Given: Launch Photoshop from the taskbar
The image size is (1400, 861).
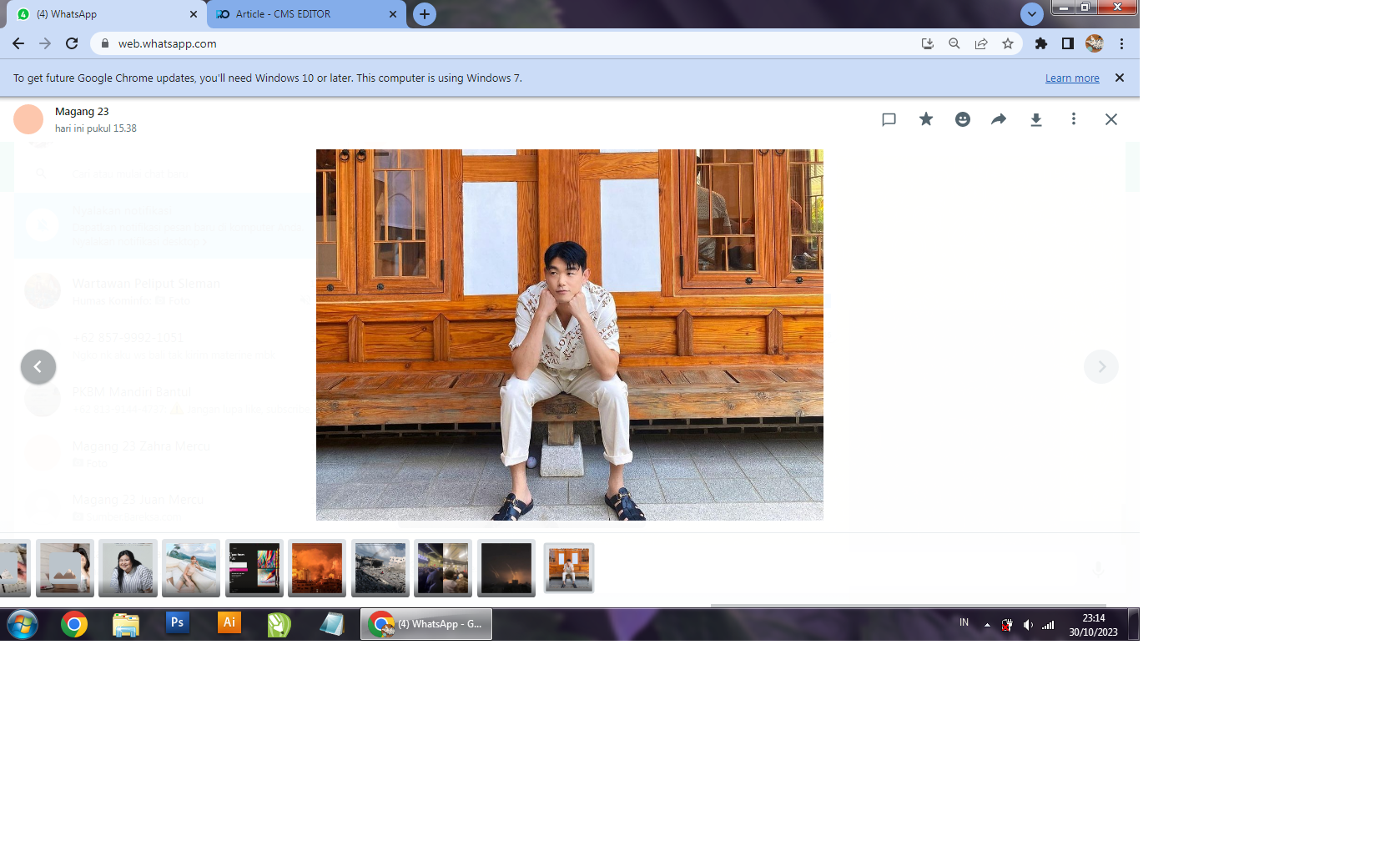Looking at the screenshot, I should [x=177, y=622].
